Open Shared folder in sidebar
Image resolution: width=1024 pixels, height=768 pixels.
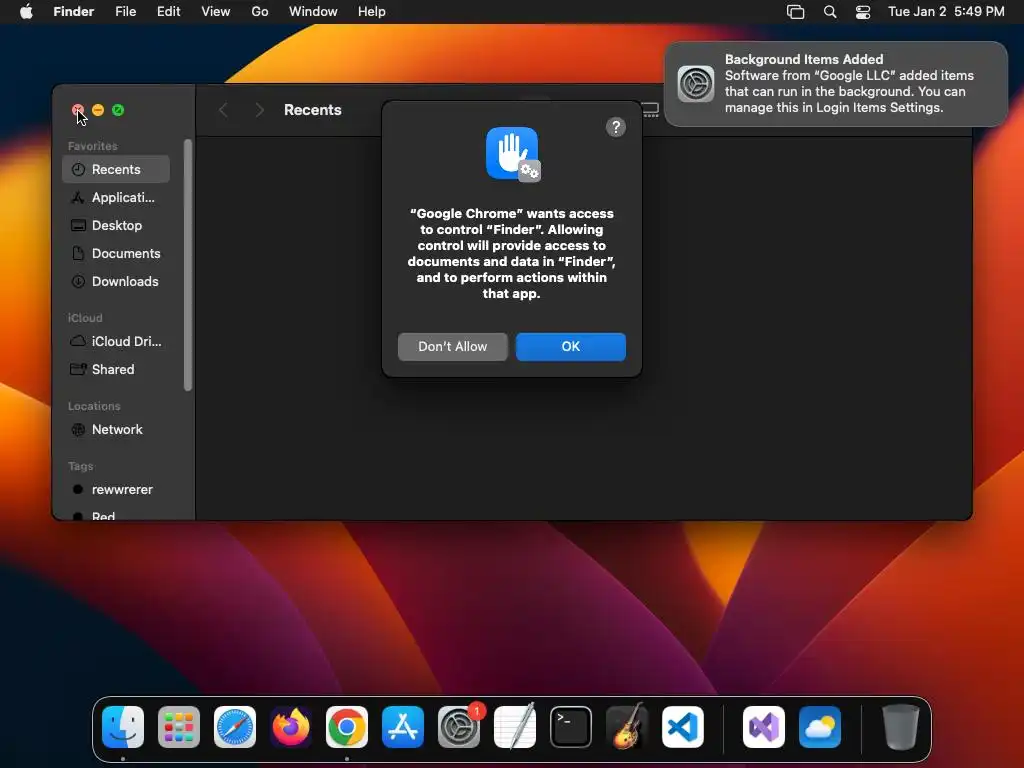(116, 370)
